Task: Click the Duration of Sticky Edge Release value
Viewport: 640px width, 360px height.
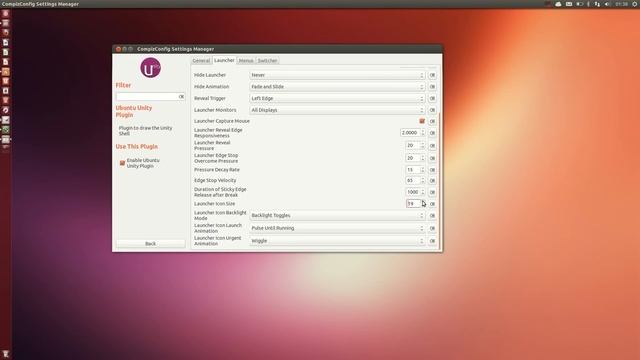Action: (413, 192)
